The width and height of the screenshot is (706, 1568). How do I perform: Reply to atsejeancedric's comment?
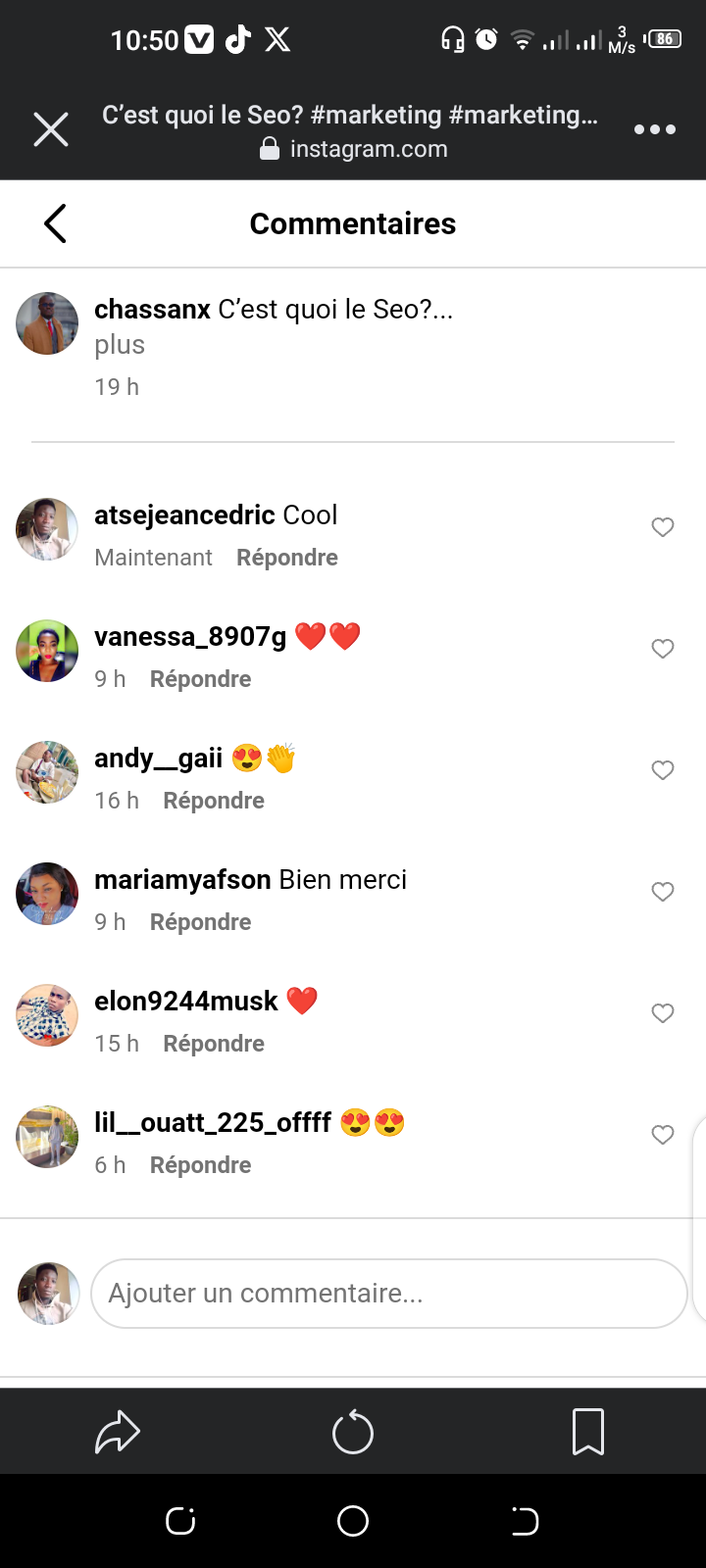(287, 558)
